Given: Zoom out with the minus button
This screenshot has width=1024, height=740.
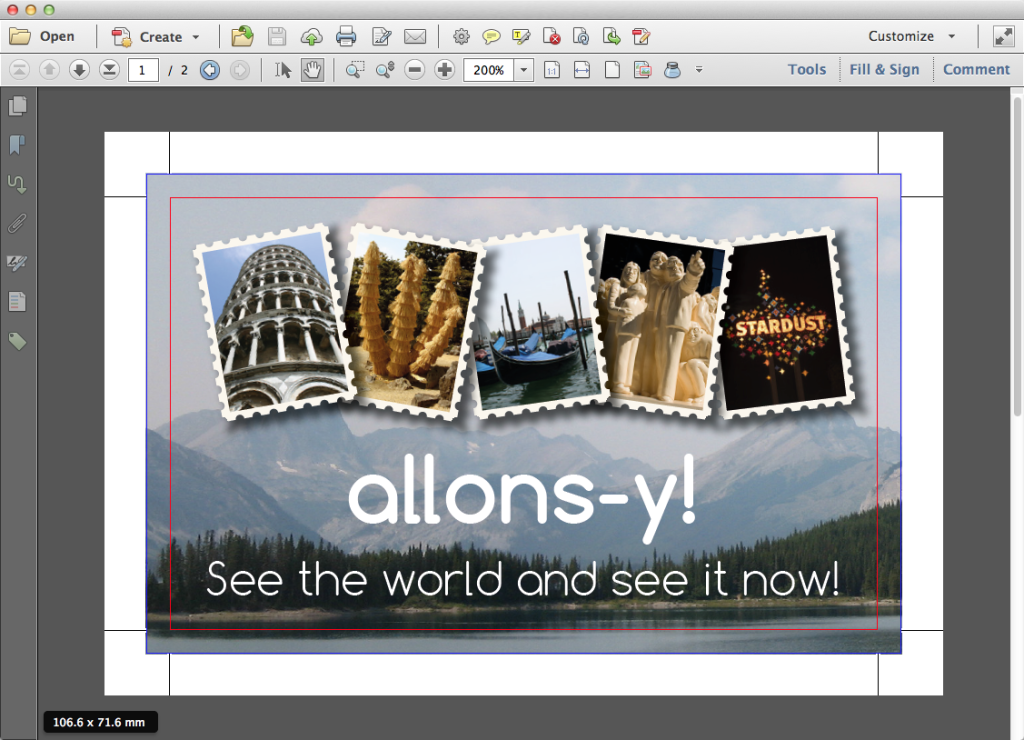Looking at the screenshot, I should point(415,70).
